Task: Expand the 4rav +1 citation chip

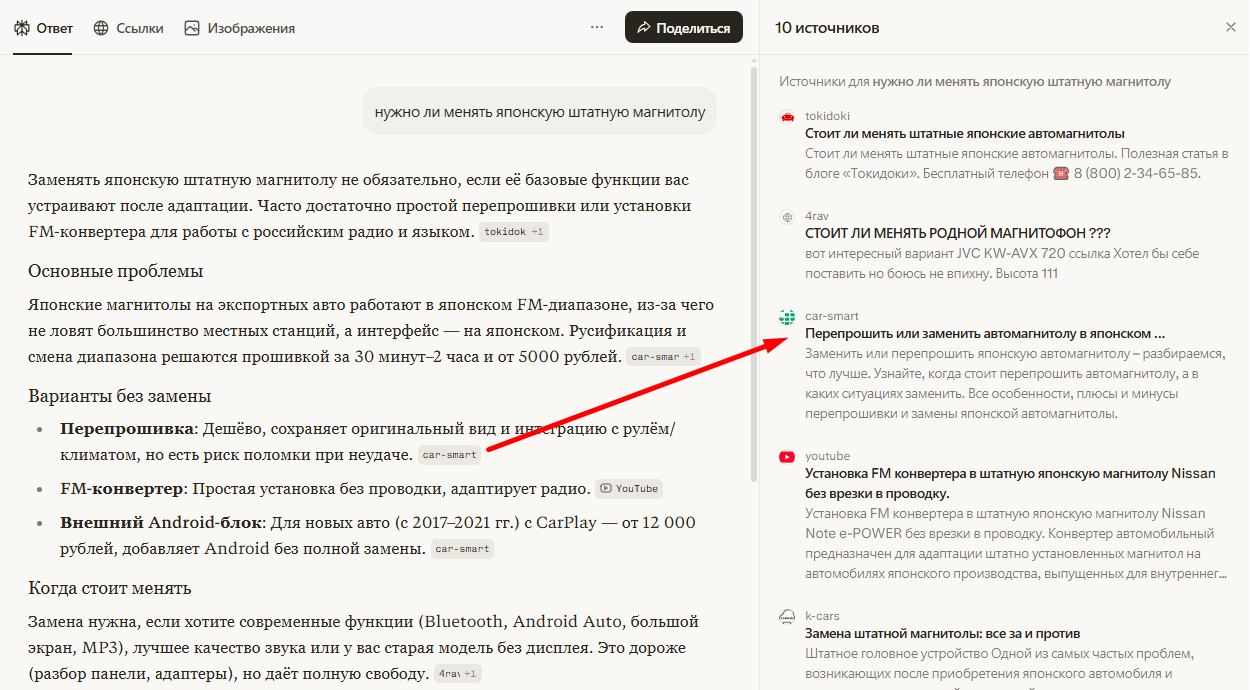Action: [456, 673]
